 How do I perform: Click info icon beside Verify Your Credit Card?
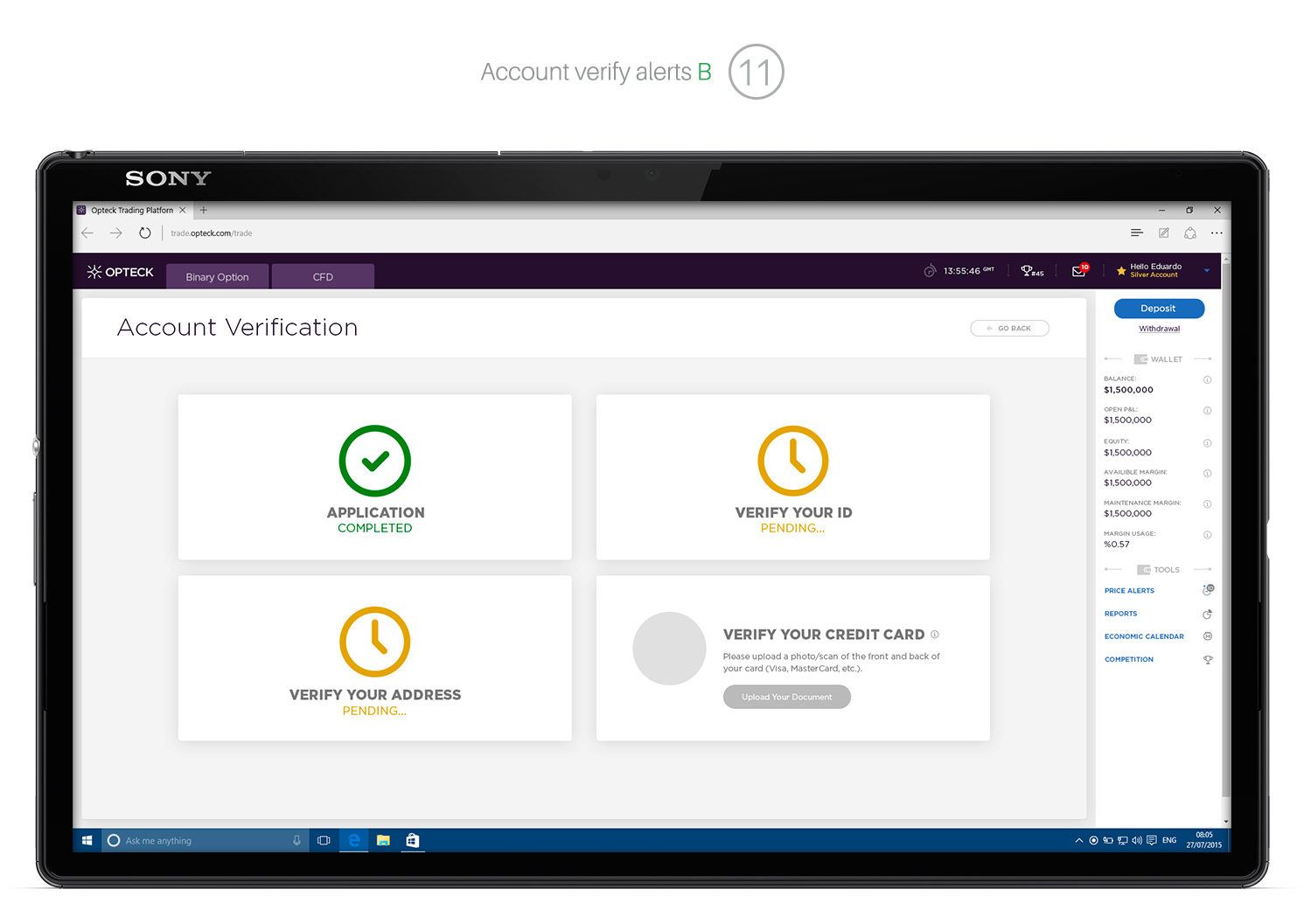(x=935, y=635)
